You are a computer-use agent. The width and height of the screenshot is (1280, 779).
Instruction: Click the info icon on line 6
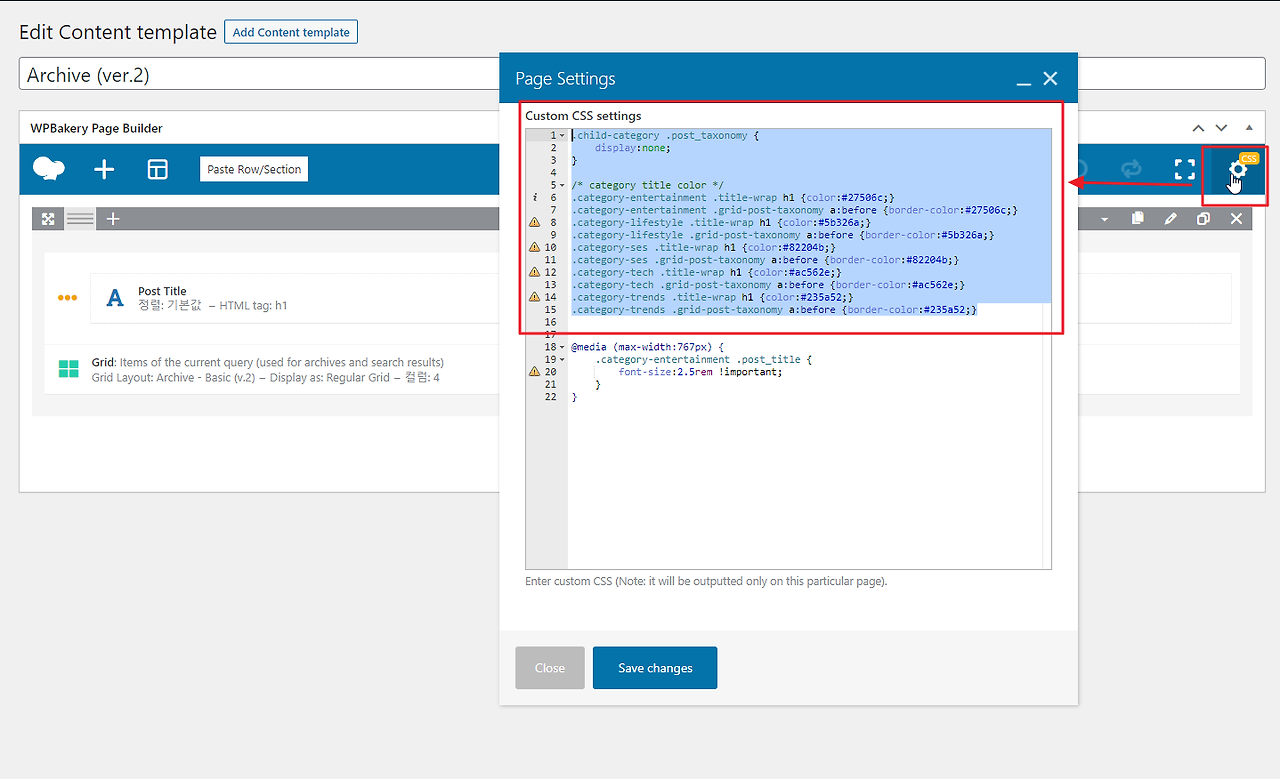[x=534, y=198]
